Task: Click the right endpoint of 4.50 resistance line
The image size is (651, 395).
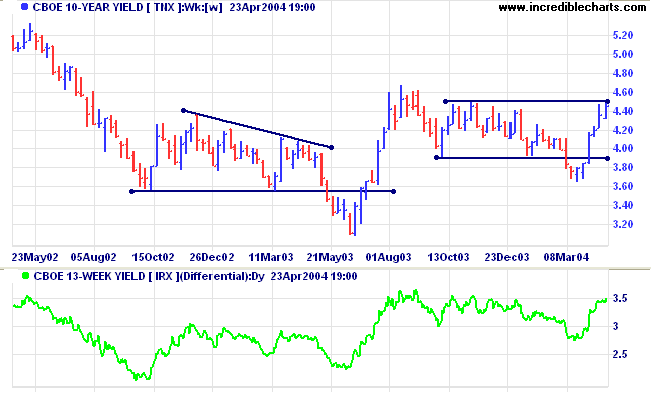Action: pos(607,101)
